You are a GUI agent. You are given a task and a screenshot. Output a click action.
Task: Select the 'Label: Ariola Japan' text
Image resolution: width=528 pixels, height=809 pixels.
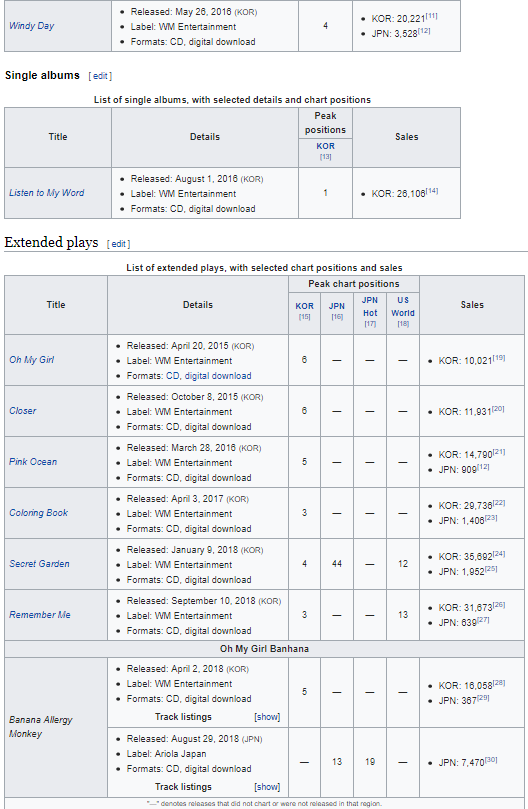coord(166,754)
